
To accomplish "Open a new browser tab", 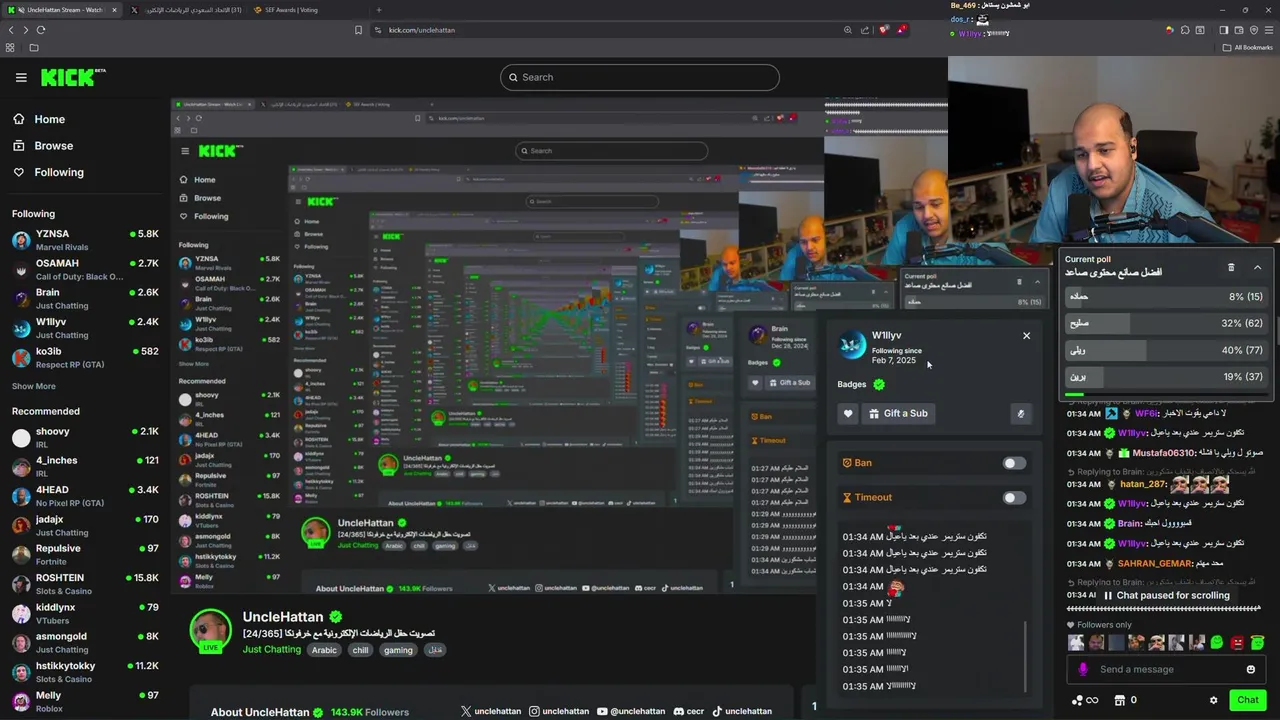I will 378,10.
